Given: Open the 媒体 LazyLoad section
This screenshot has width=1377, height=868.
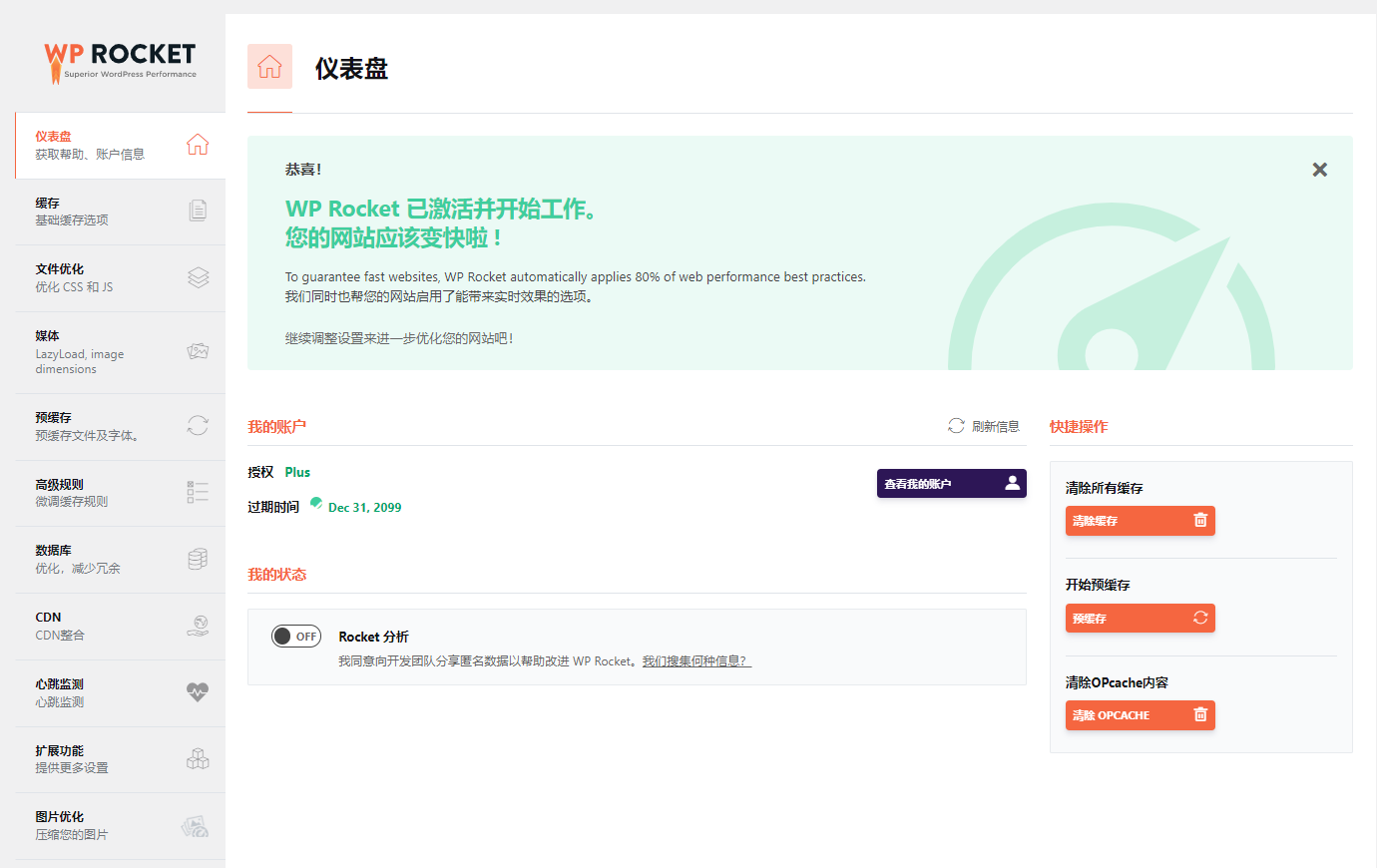Looking at the screenshot, I should 120,352.
